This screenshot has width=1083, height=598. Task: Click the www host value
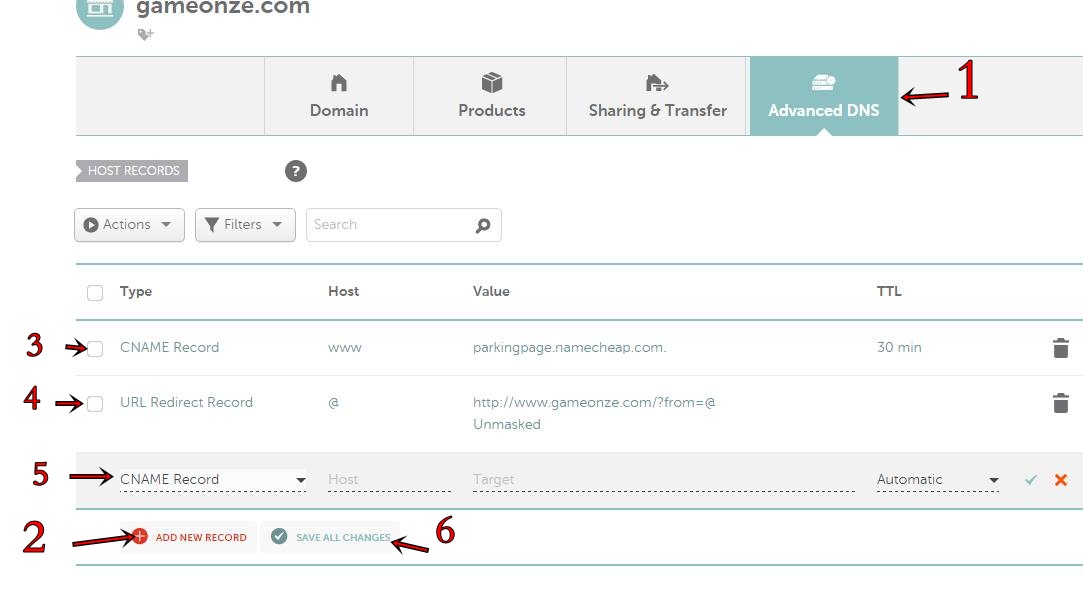pos(345,348)
